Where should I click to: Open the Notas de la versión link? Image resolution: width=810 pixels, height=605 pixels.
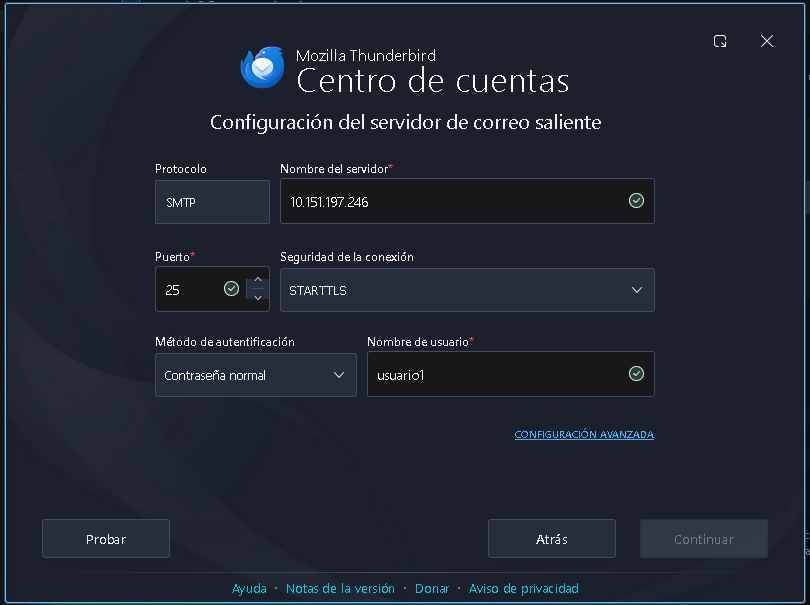[340, 588]
